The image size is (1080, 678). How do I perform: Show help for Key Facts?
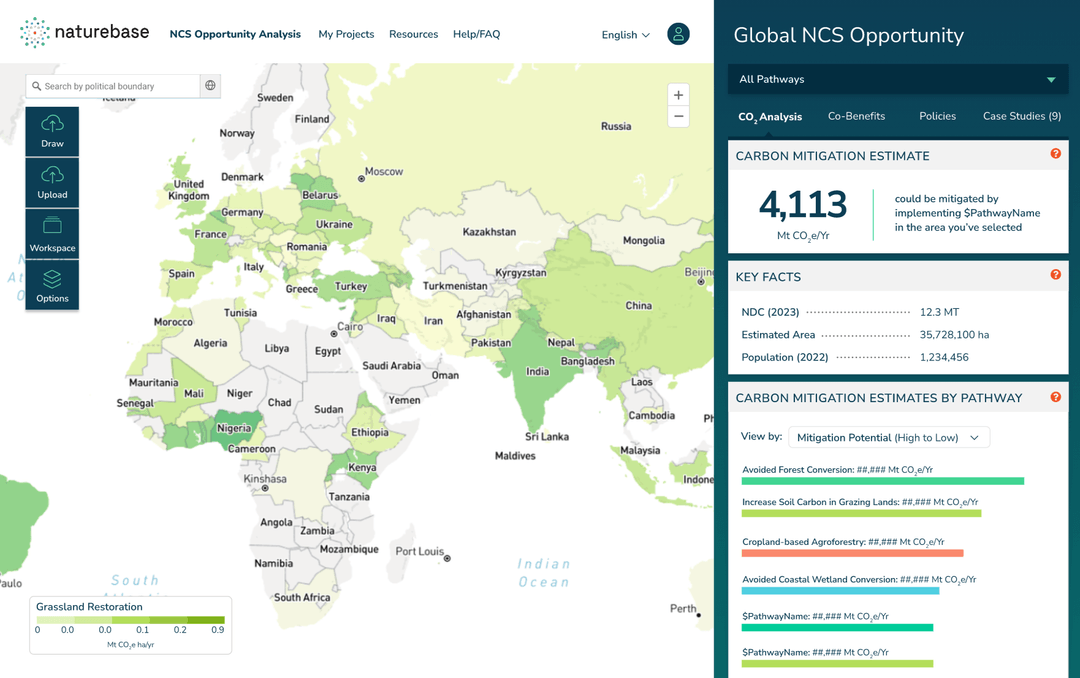tap(1055, 274)
